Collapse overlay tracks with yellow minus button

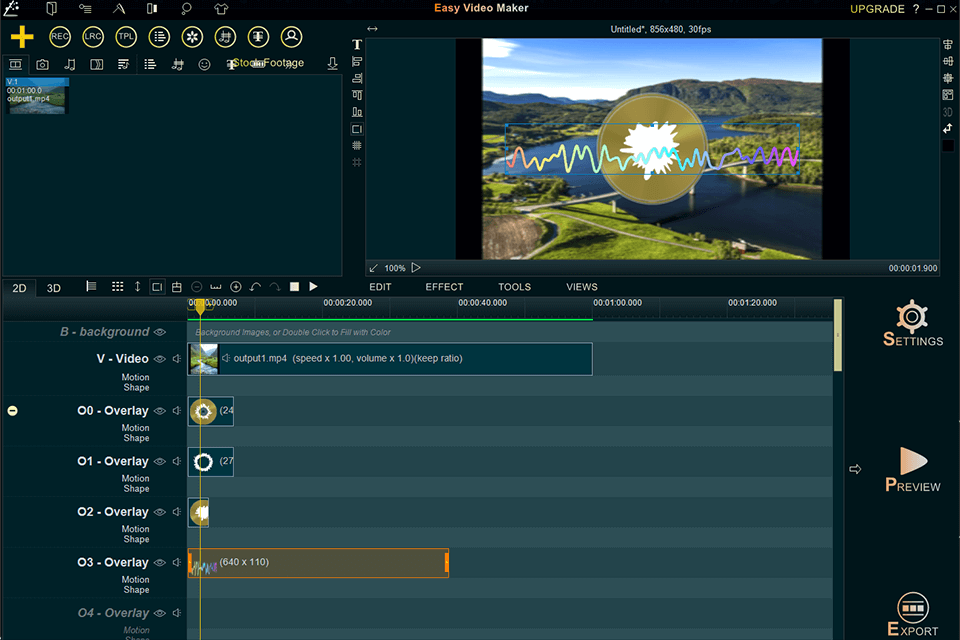coord(12,411)
